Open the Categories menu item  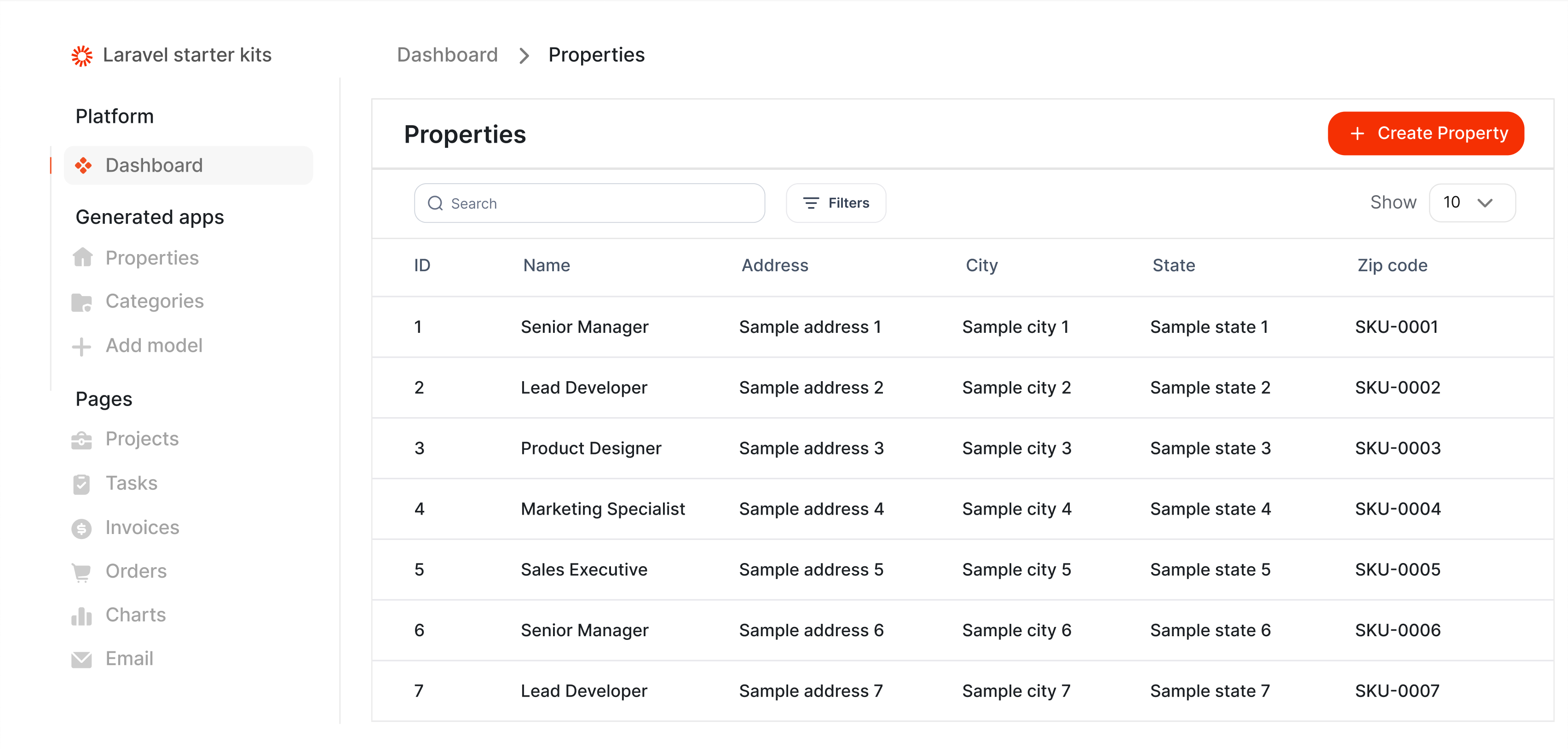click(154, 302)
